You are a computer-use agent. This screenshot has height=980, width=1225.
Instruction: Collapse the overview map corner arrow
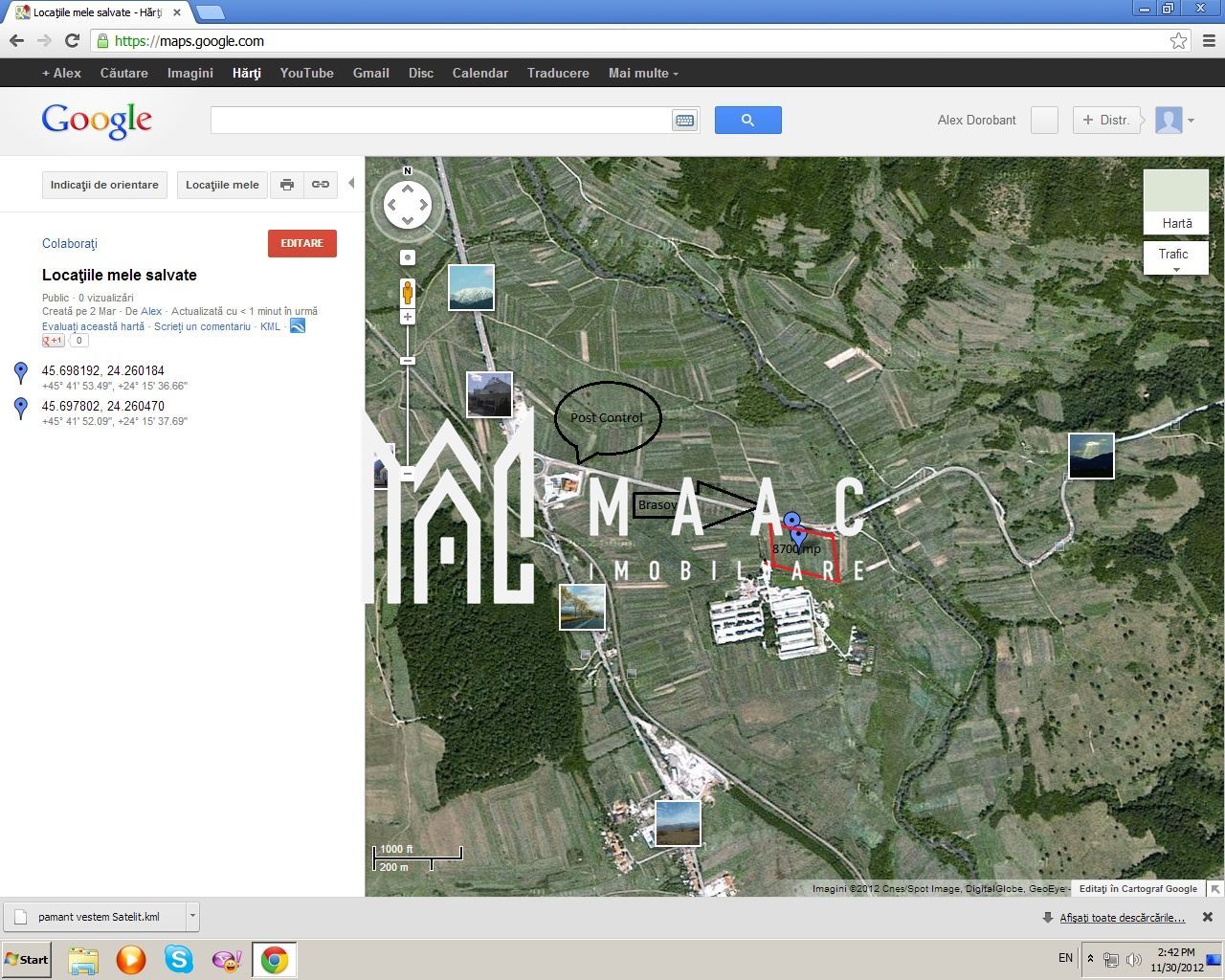1215,888
